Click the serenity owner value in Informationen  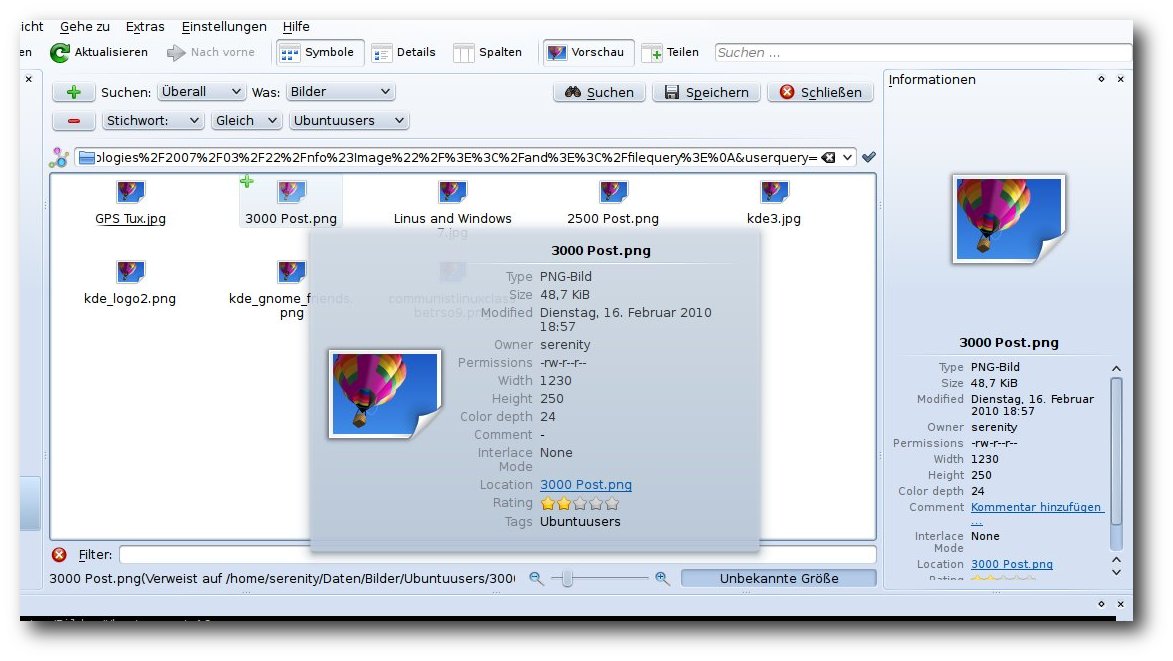(x=993, y=428)
